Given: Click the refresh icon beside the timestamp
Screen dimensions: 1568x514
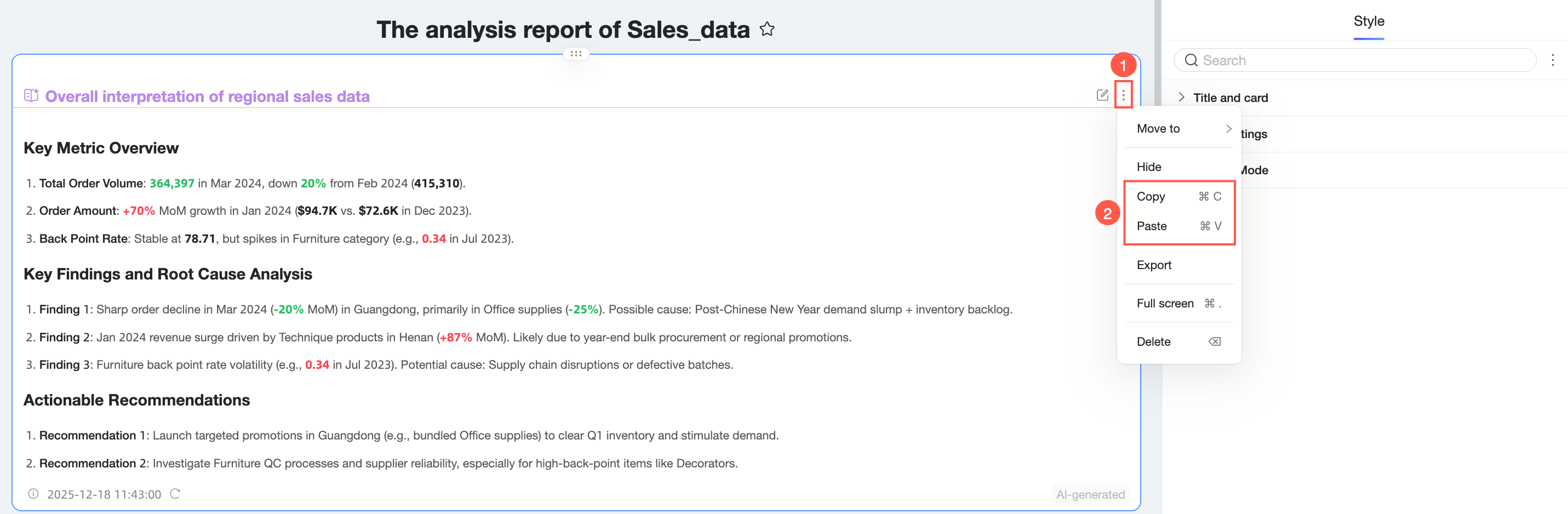Looking at the screenshot, I should (x=175, y=494).
